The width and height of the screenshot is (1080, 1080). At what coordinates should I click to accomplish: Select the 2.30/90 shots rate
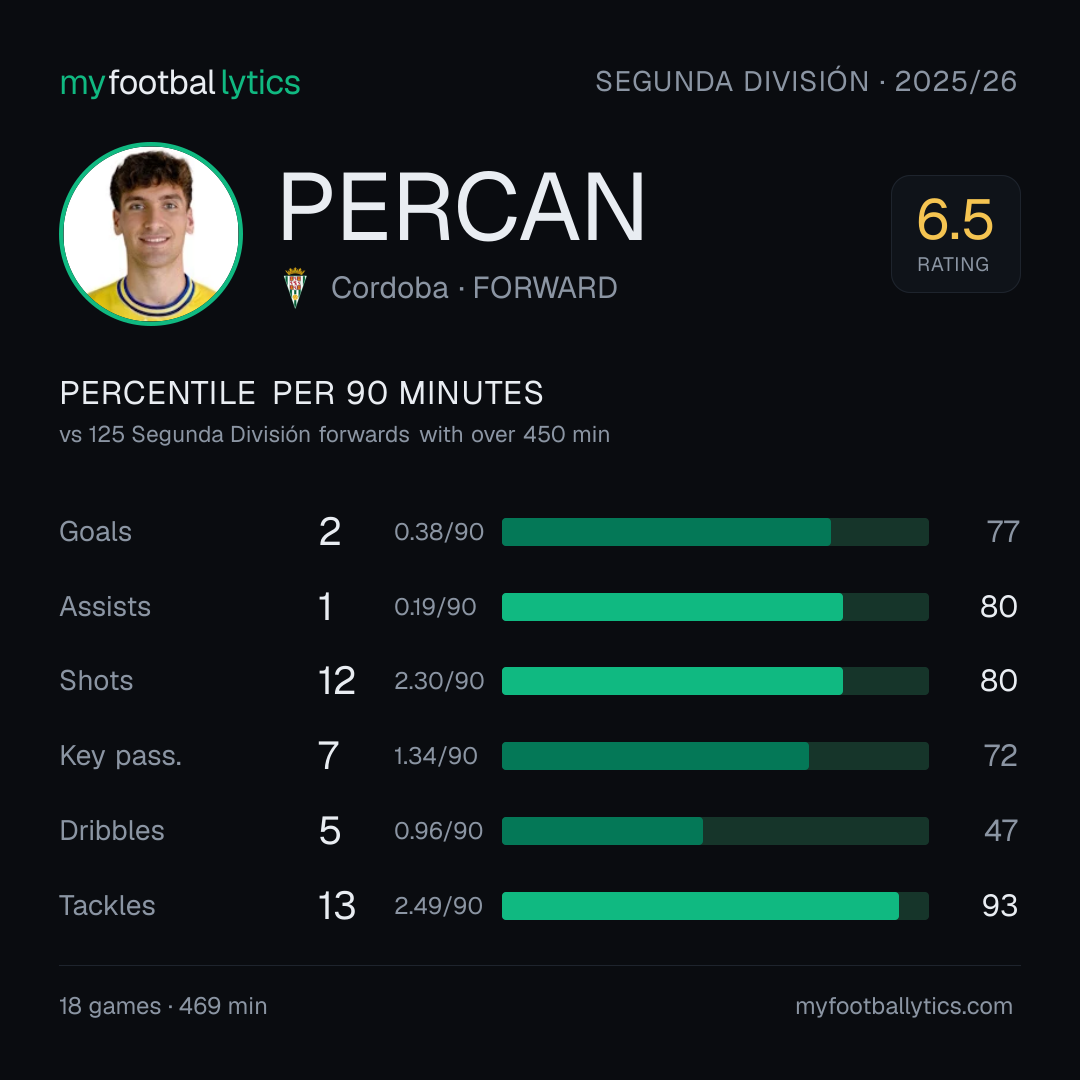click(x=439, y=681)
